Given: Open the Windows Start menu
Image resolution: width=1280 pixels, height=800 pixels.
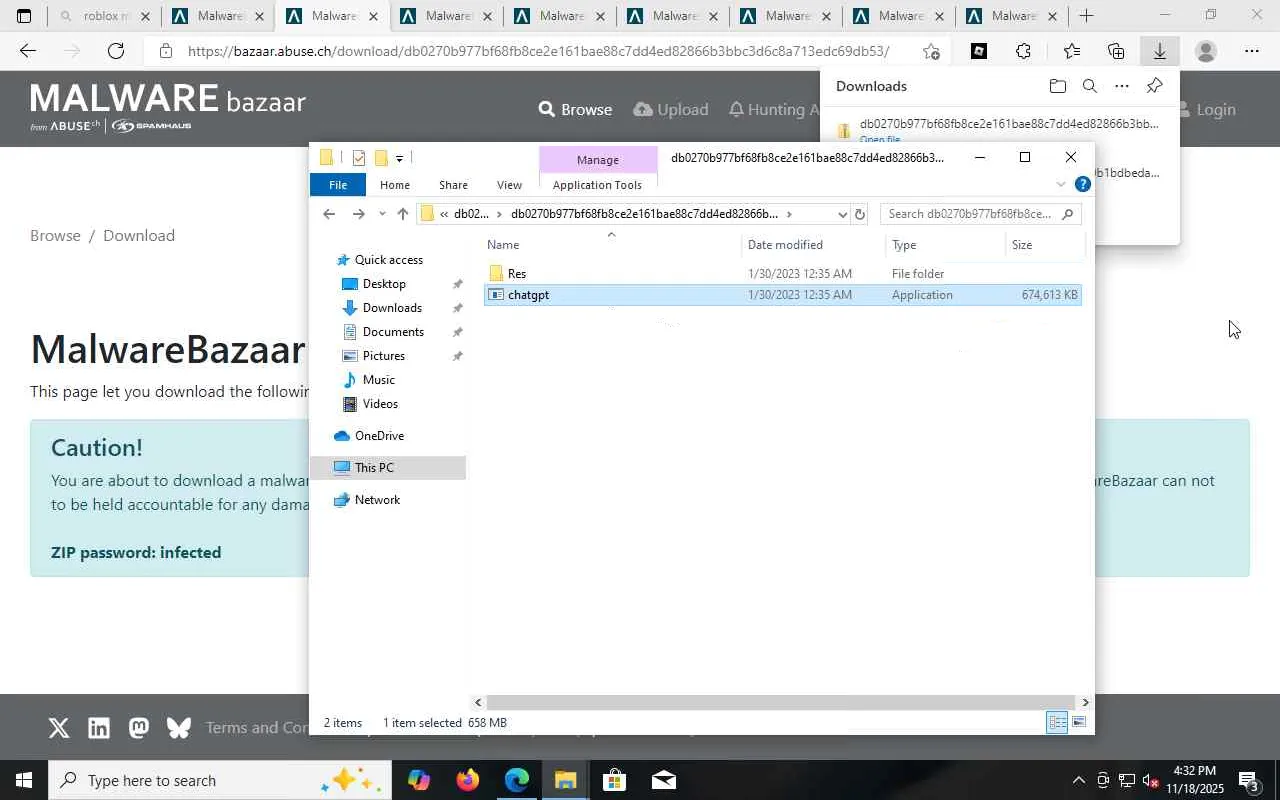Looking at the screenshot, I should point(24,780).
